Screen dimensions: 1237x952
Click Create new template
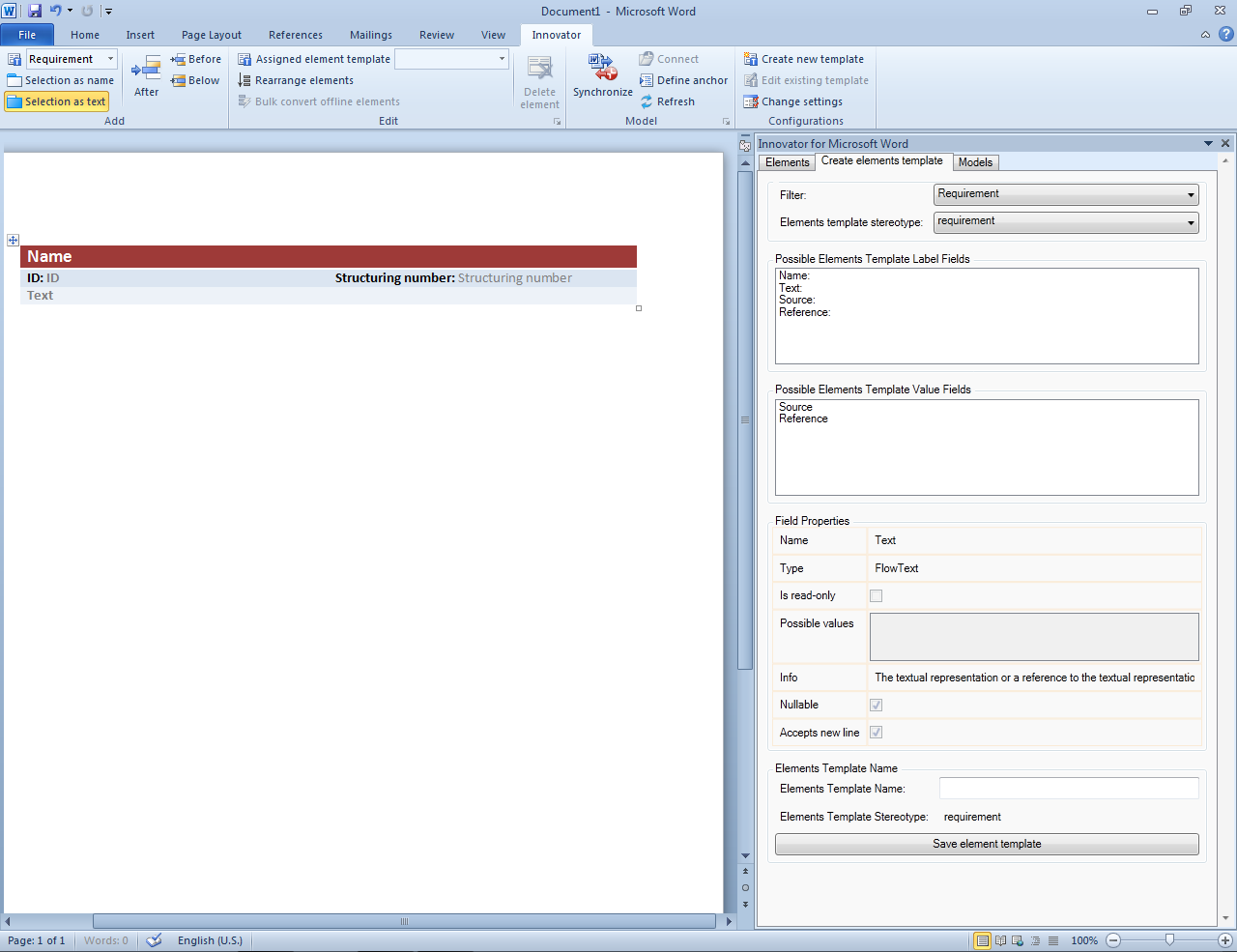[804, 59]
